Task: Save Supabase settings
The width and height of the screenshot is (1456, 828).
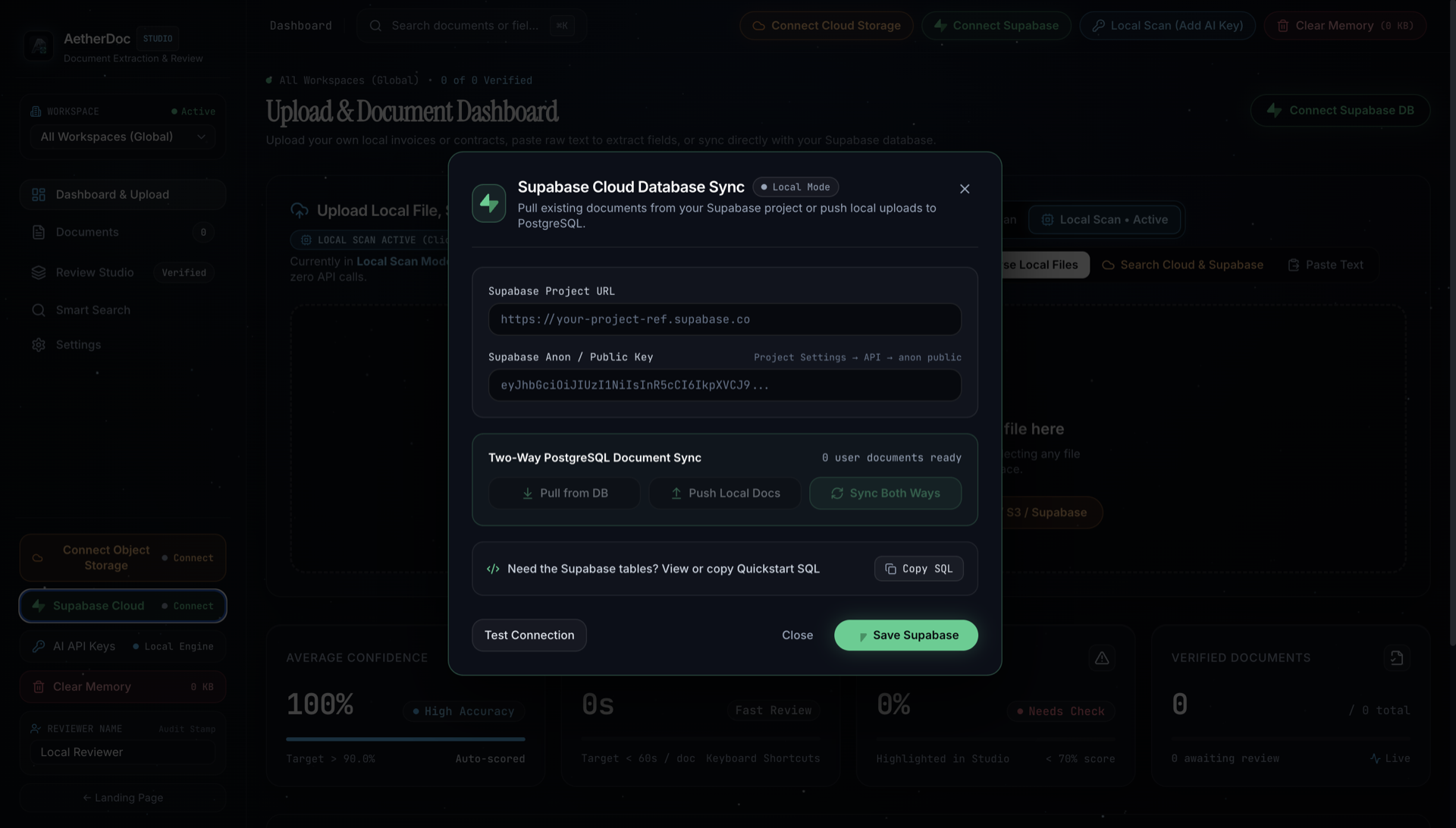Action: tap(906, 635)
